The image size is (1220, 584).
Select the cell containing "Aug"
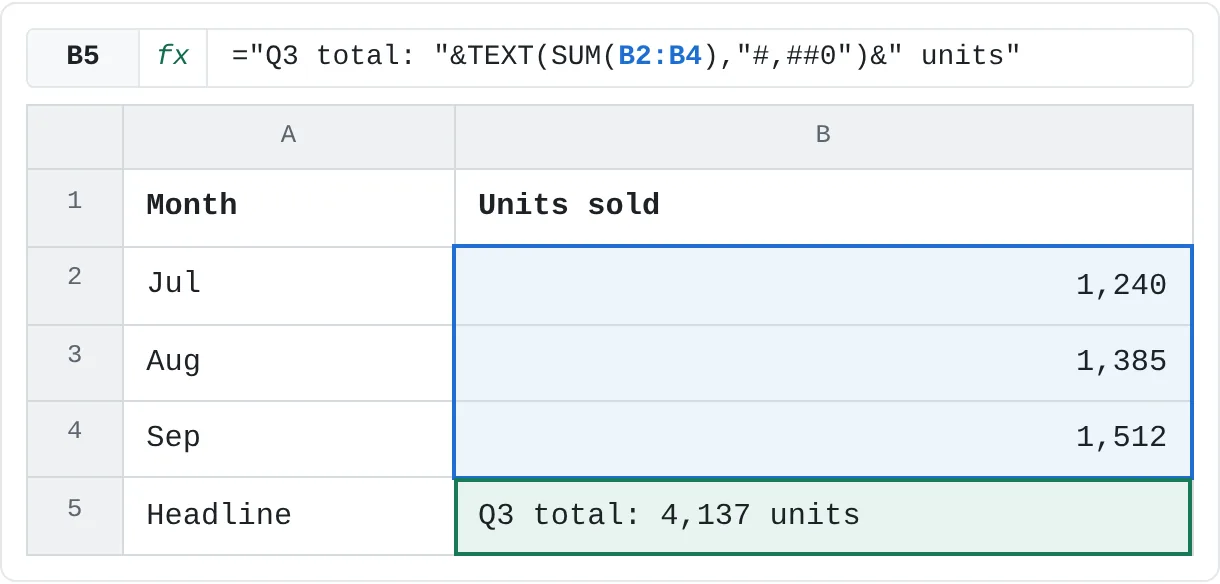click(289, 363)
